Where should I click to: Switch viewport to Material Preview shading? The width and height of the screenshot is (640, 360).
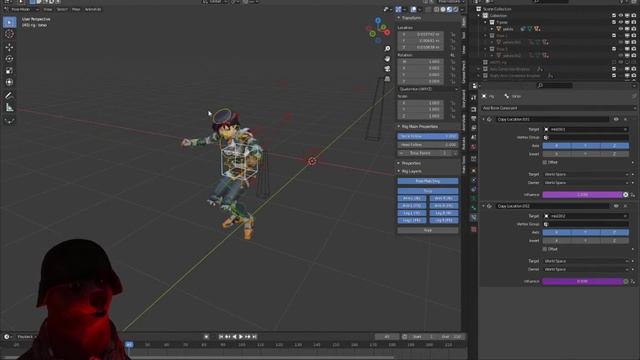[449, 9]
